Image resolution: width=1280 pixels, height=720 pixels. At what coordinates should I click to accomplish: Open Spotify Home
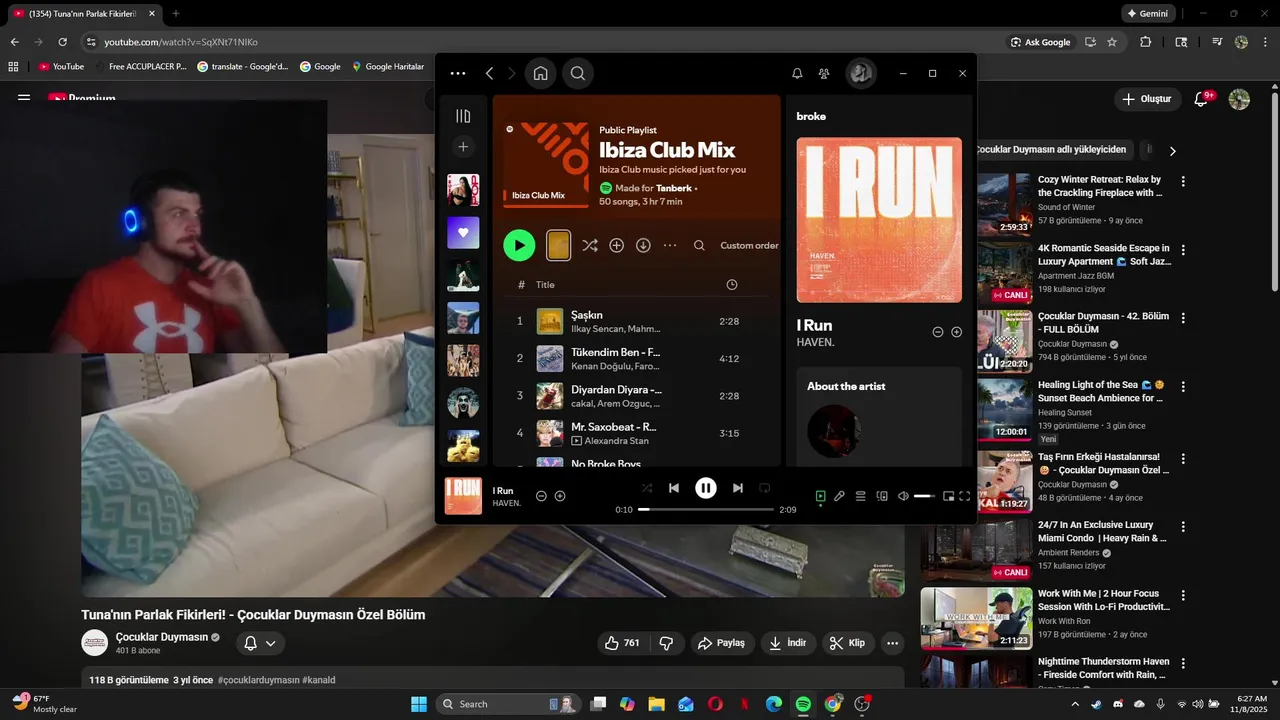pos(540,73)
